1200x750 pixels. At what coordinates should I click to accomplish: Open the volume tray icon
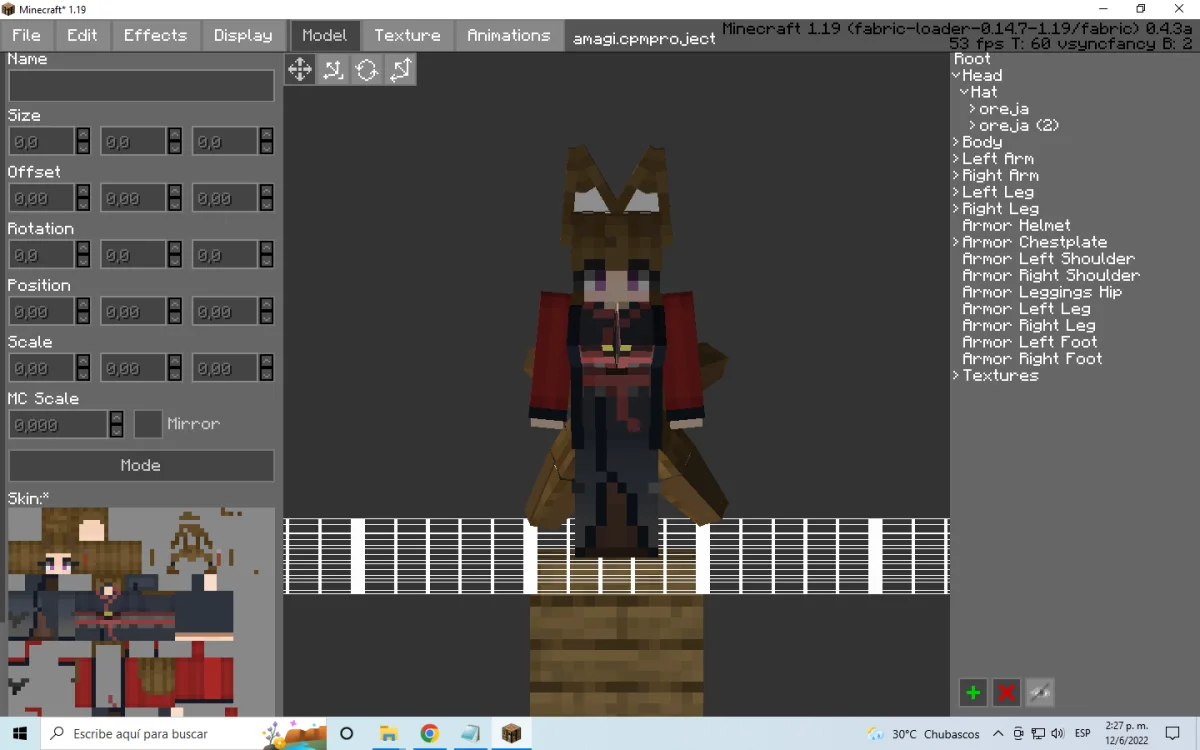[1058, 733]
